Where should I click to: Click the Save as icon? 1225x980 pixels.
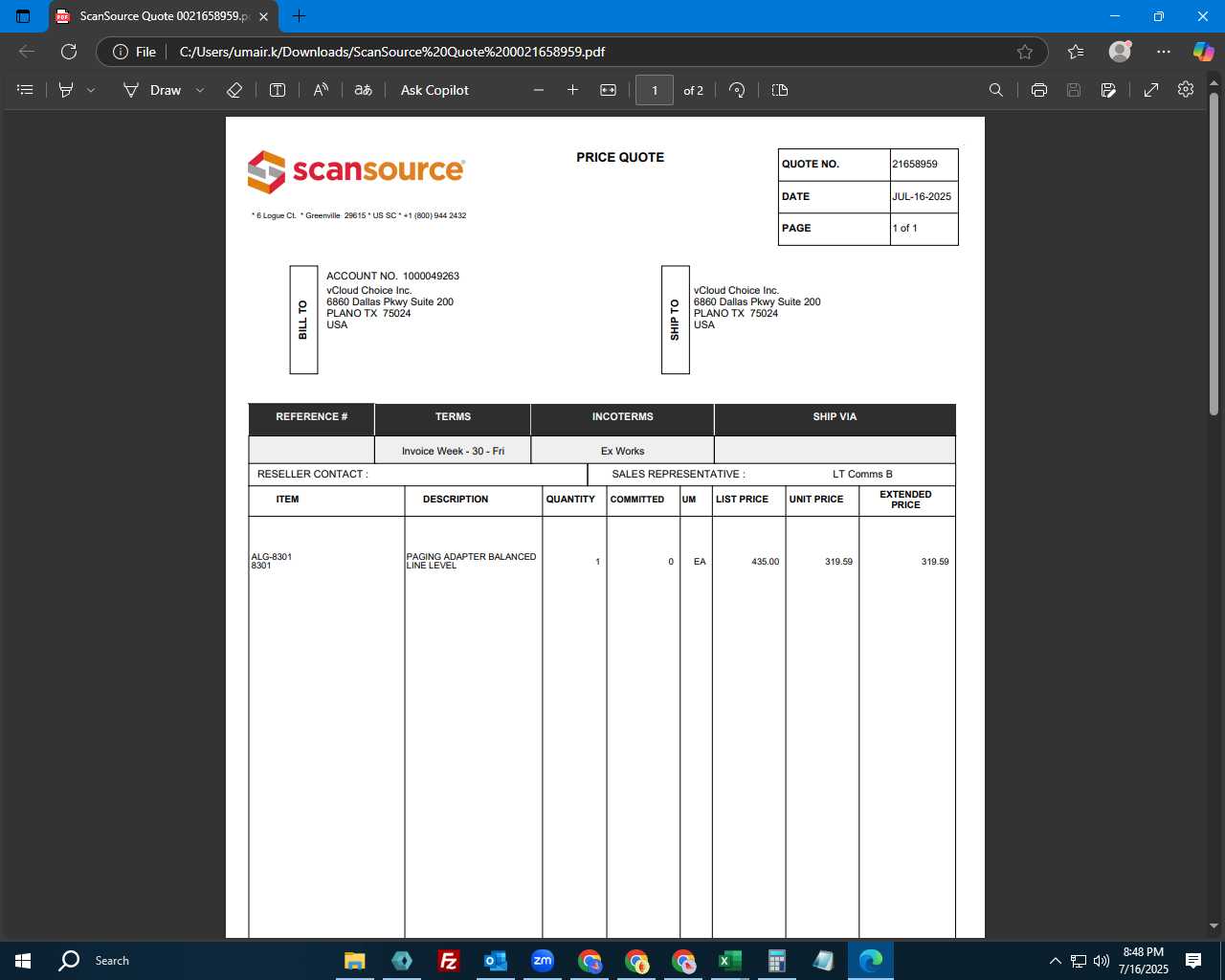click(x=1108, y=90)
